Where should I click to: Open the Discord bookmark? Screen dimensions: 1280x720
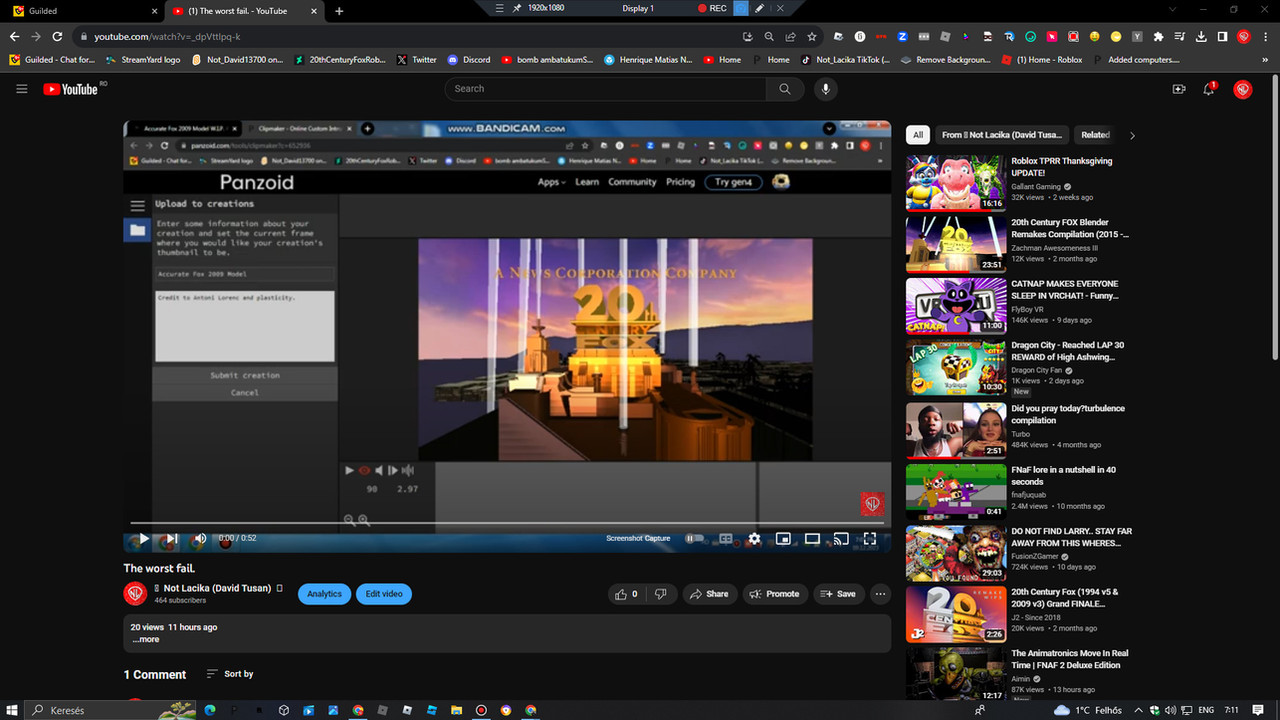pyautogui.click(x=469, y=60)
